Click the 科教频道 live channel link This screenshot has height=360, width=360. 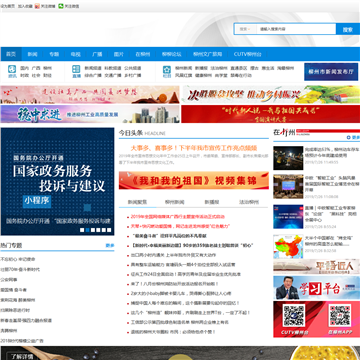pos(113,68)
